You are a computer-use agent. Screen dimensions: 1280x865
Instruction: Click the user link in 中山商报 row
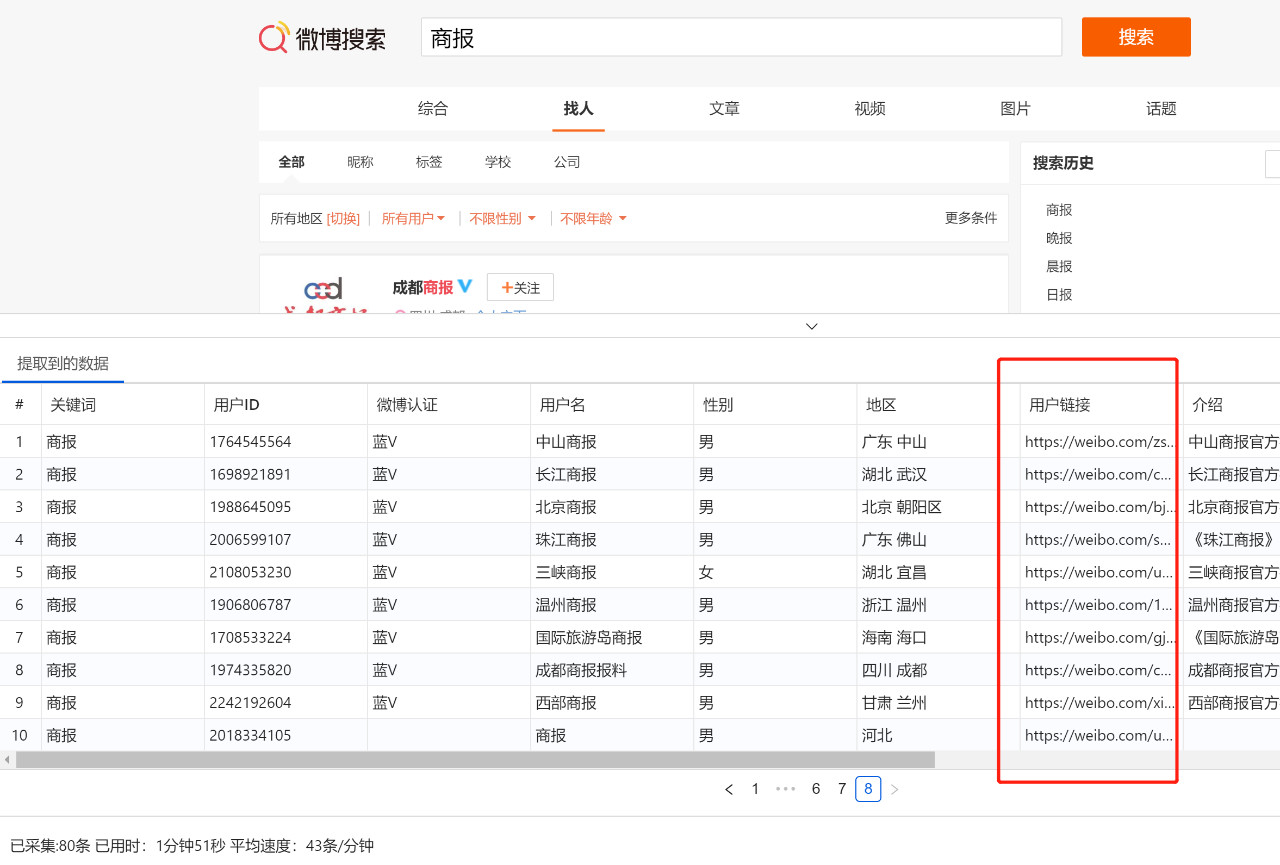click(1101, 442)
